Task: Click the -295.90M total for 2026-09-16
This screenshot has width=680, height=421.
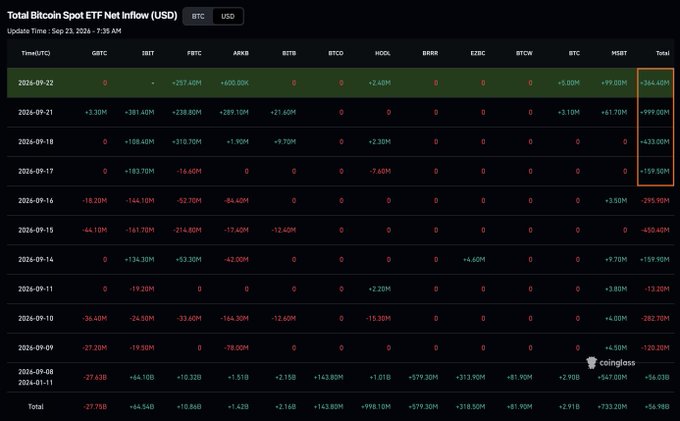Action: click(655, 201)
